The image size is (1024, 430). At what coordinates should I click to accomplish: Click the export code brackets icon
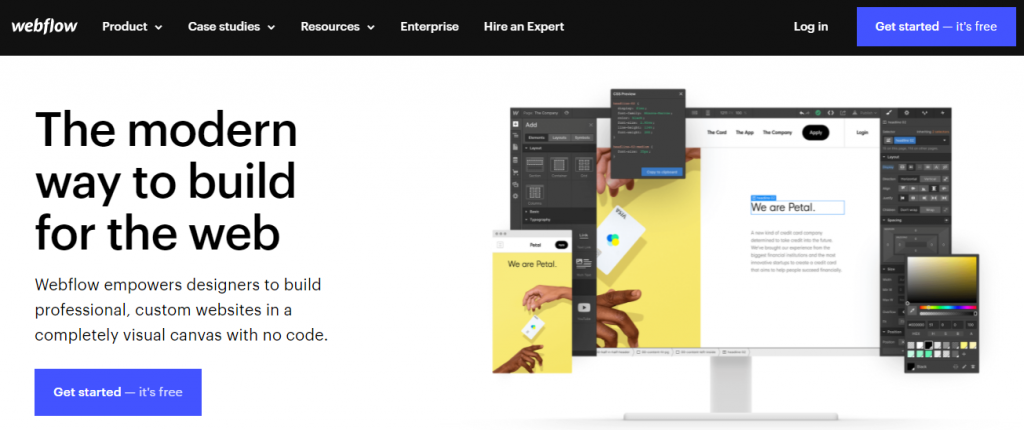831,112
